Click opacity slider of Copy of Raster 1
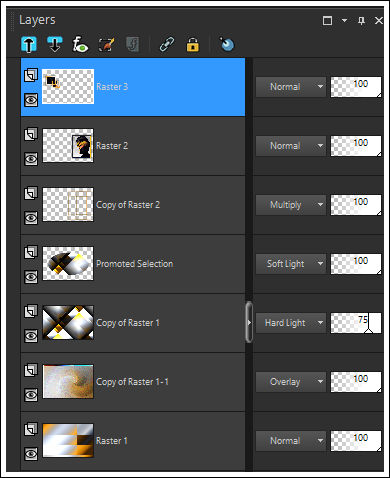 (x=356, y=323)
